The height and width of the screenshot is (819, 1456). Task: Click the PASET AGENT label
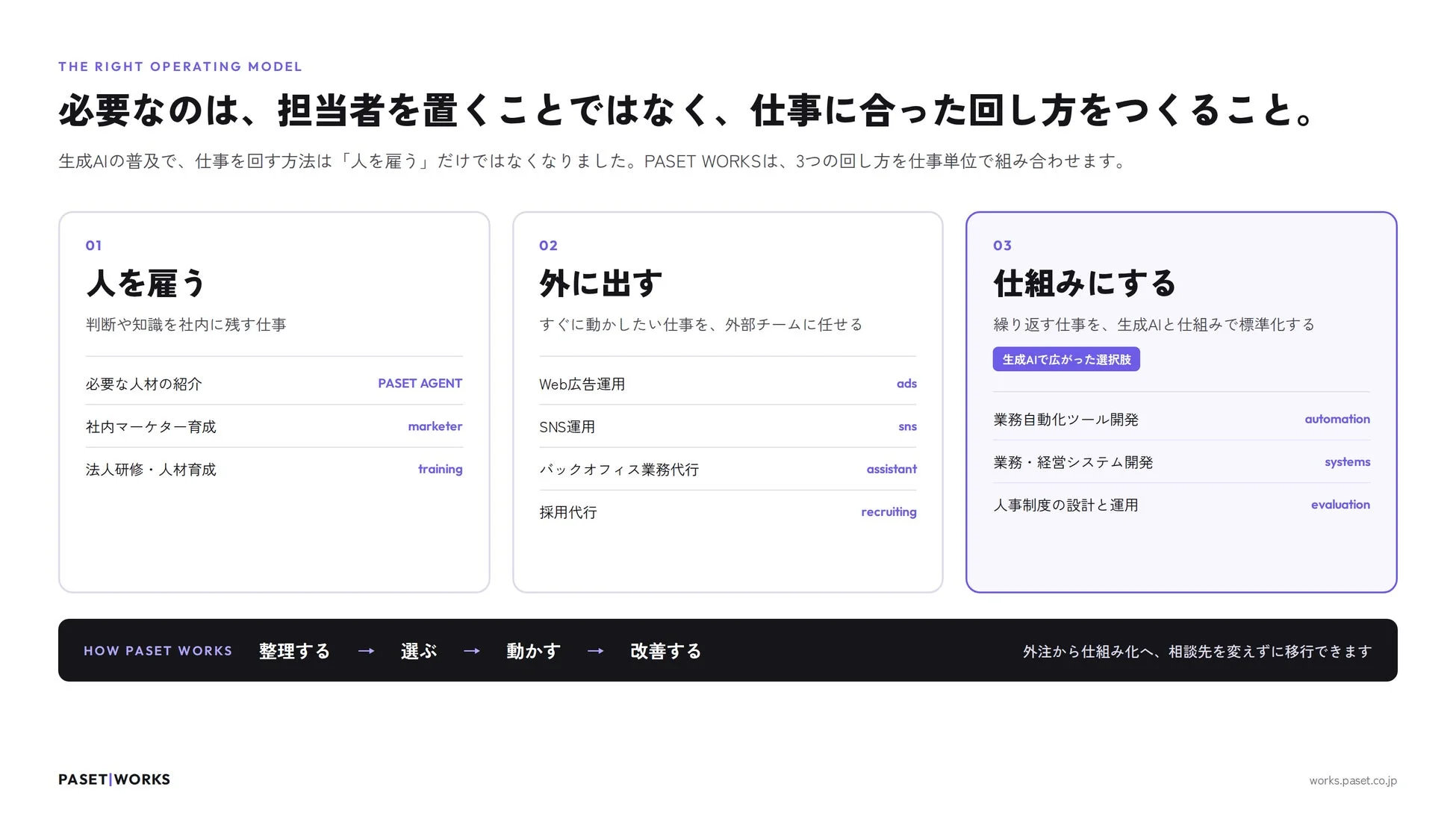[x=420, y=383]
